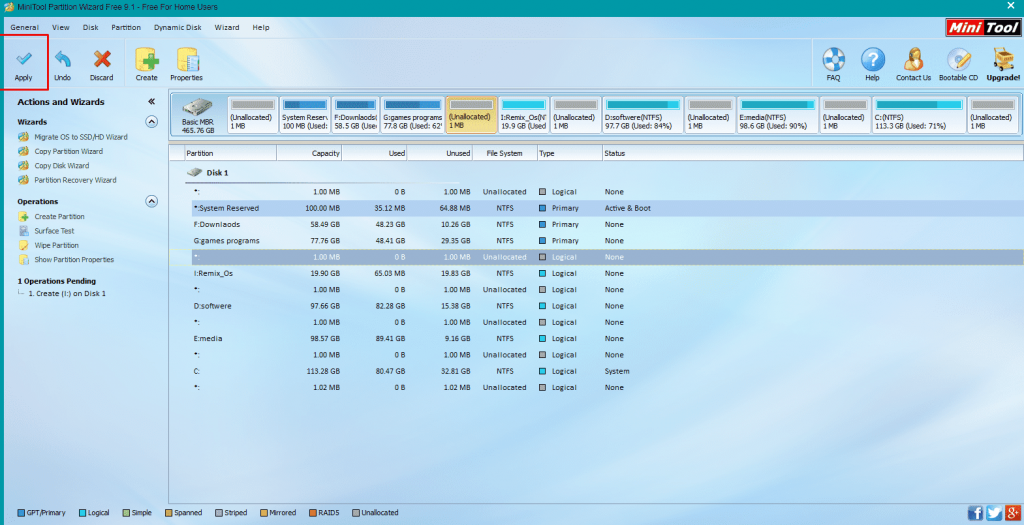The width and height of the screenshot is (1024, 525).
Task: Open the Bootable CD icon
Action: coord(958,59)
